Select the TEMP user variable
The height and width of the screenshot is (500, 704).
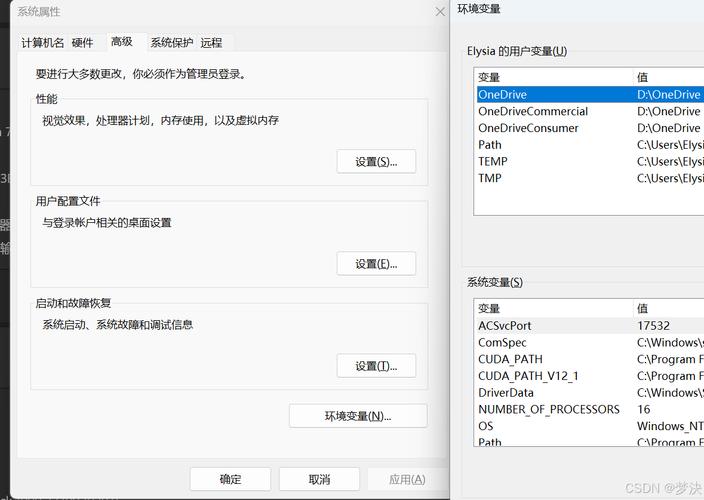pos(590,161)
